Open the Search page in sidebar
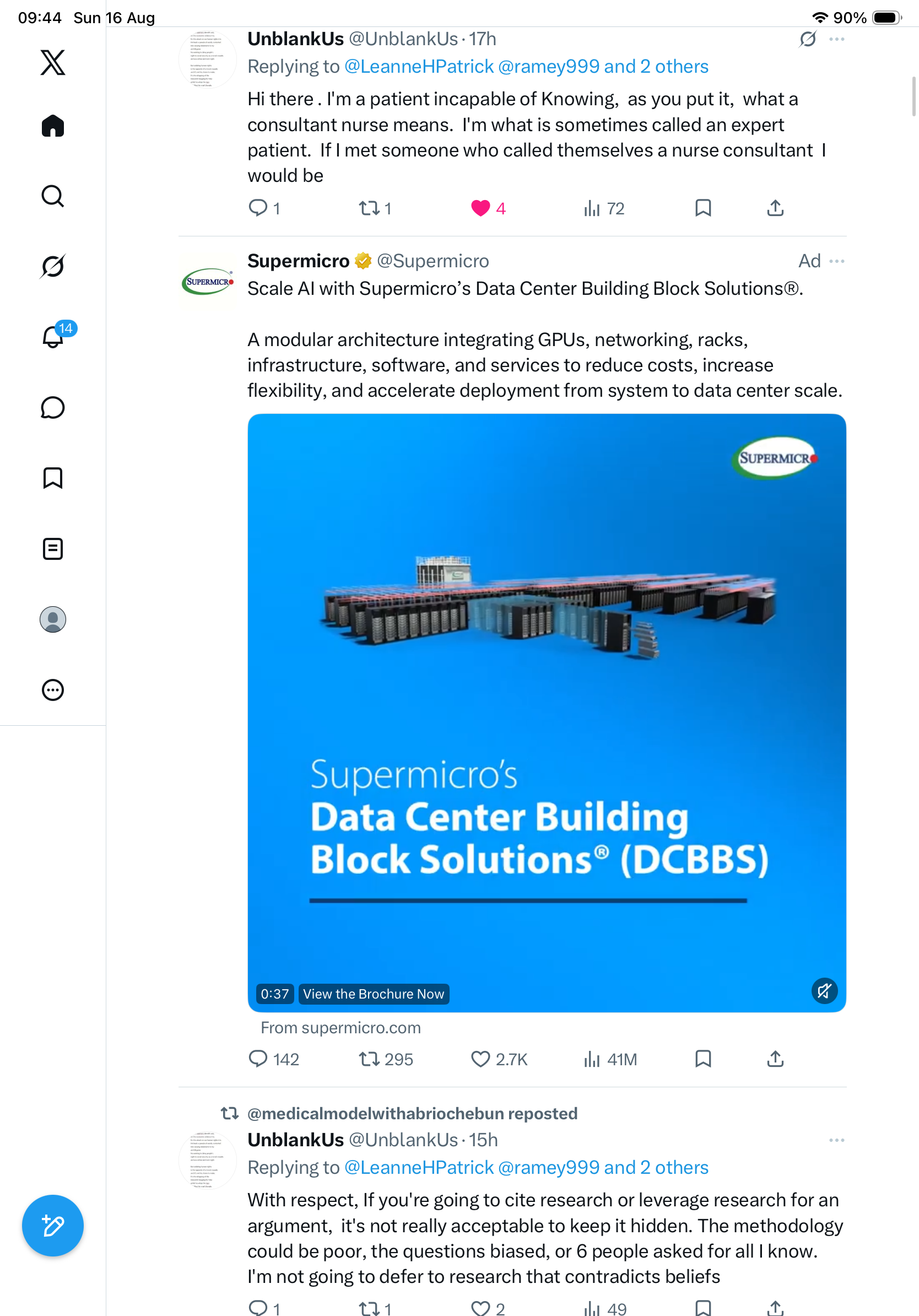The image size is (919, 1316). click(53, 196)
